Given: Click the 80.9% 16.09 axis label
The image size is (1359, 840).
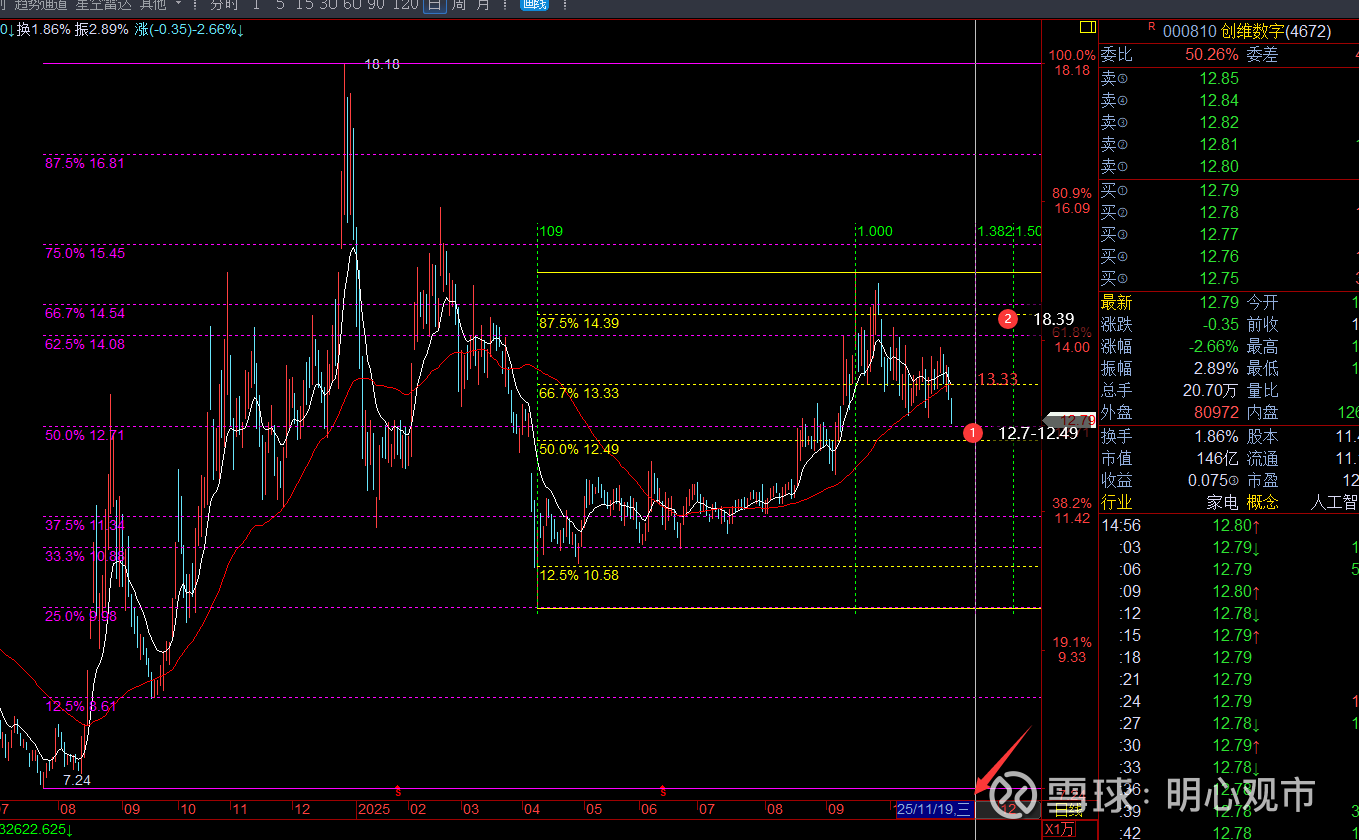Looking at the screenshot, I should pos(1071,201).
